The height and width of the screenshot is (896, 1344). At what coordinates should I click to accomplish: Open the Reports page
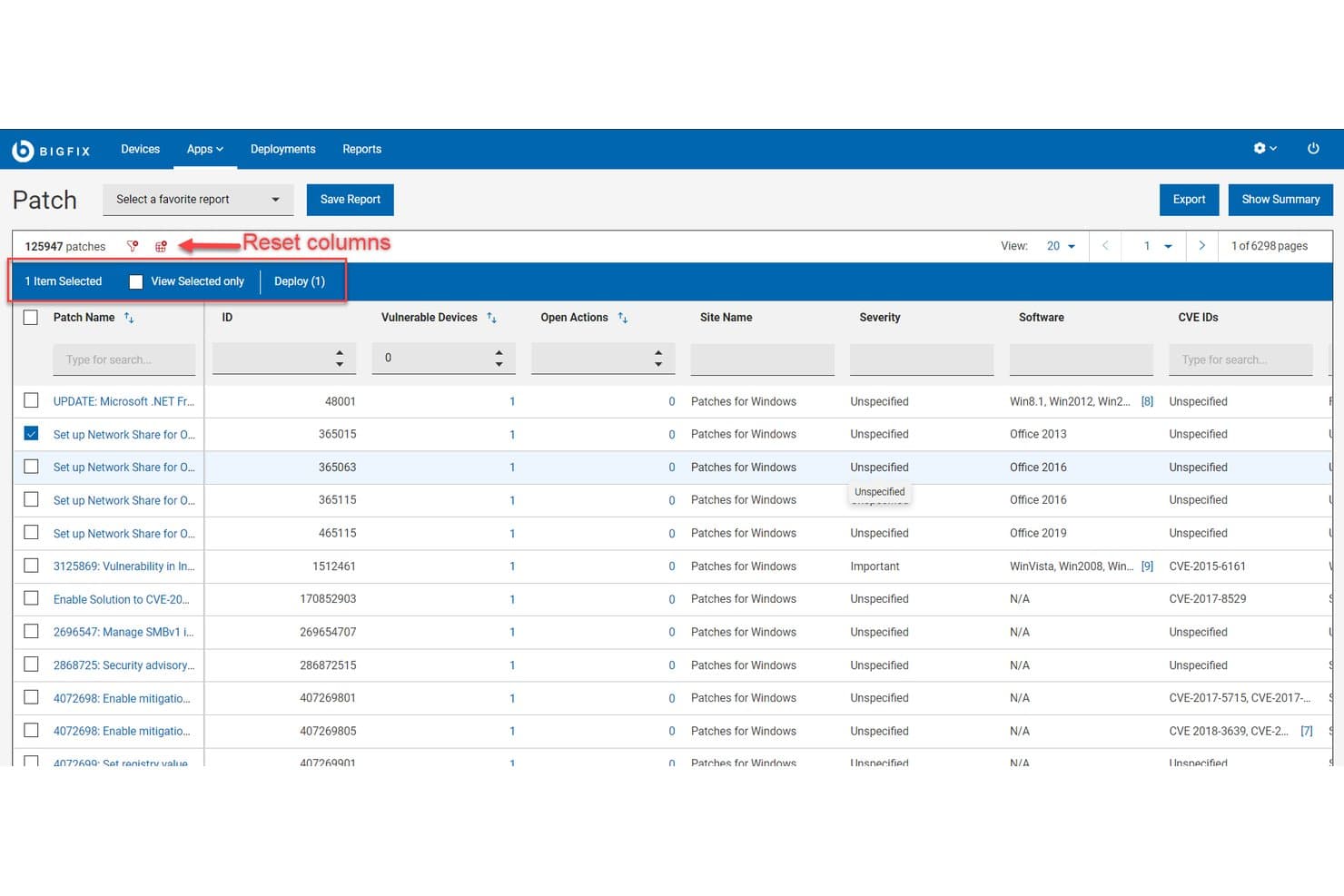361,149
